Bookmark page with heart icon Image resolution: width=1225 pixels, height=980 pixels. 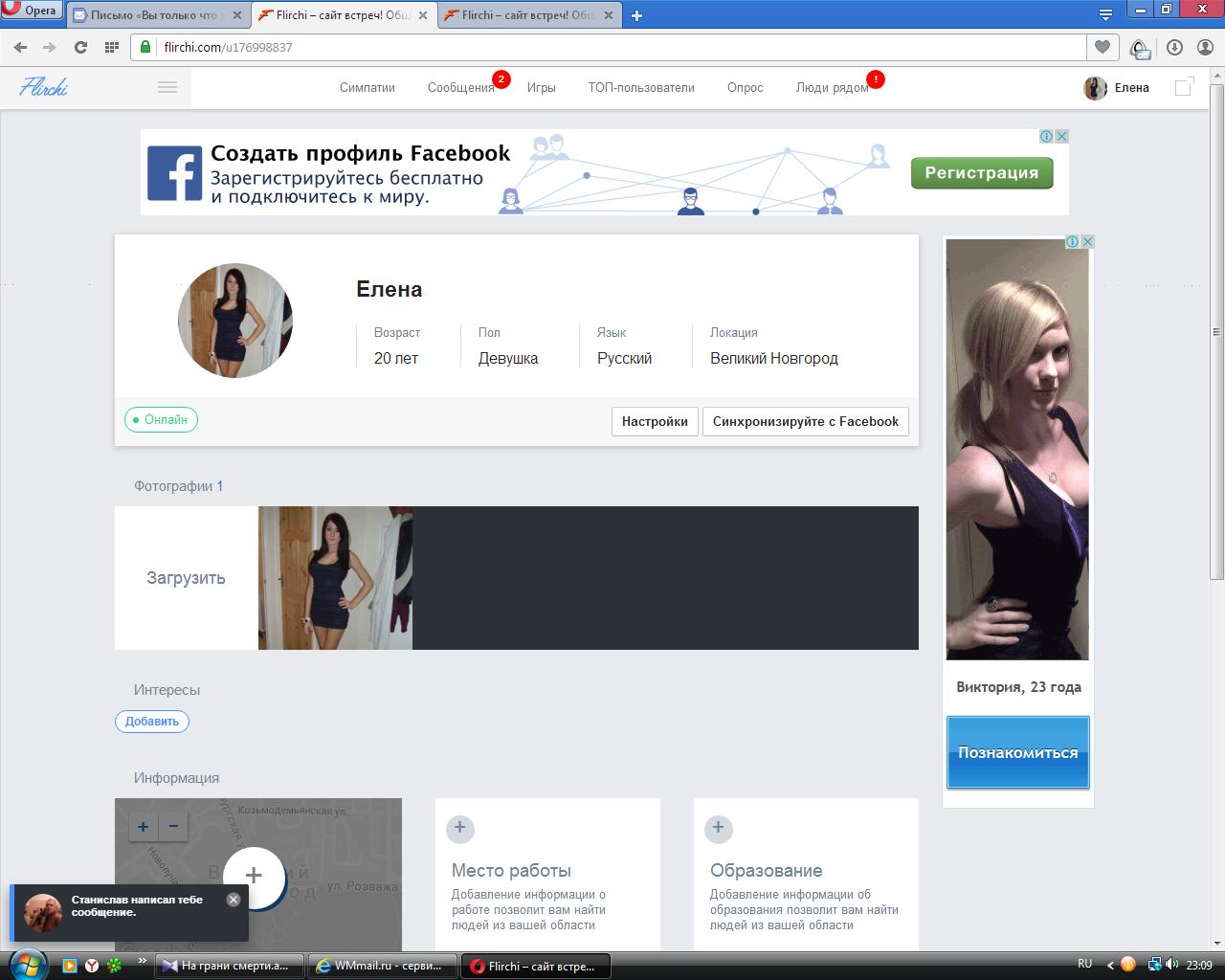click(1102, 47)
